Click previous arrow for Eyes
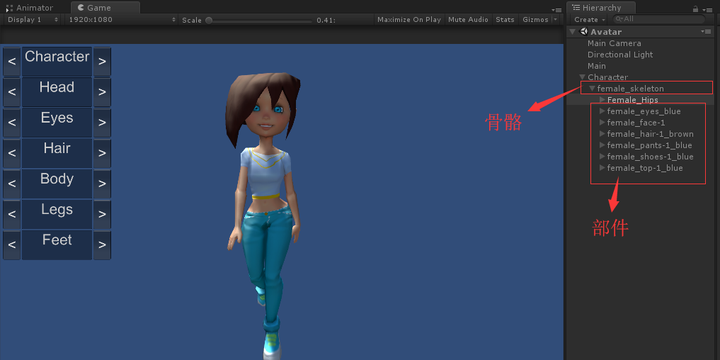 (12, 122)
